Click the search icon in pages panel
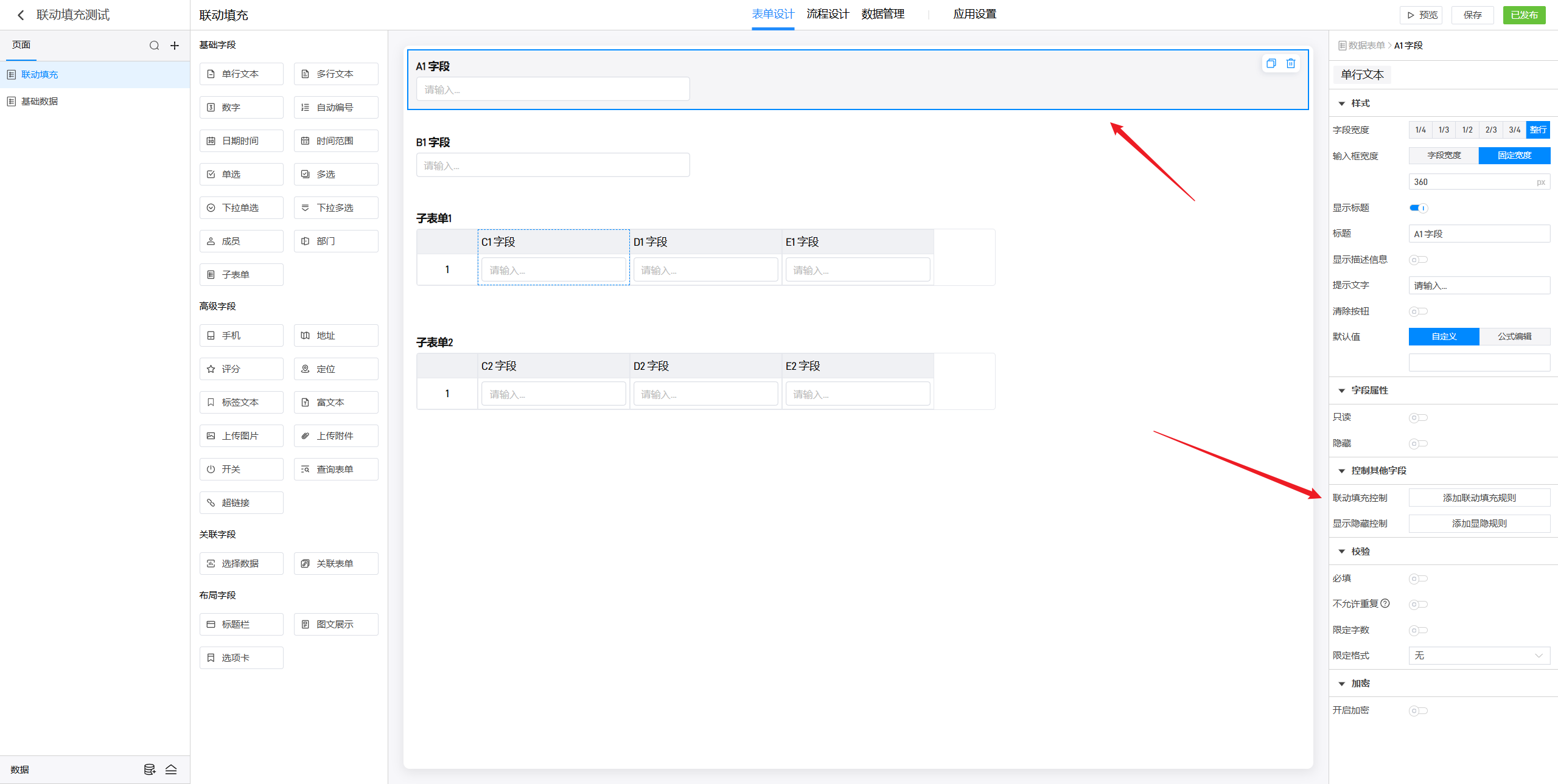Image resolution: width=1558 pixels, height=784 pixels. coord(154,46)
